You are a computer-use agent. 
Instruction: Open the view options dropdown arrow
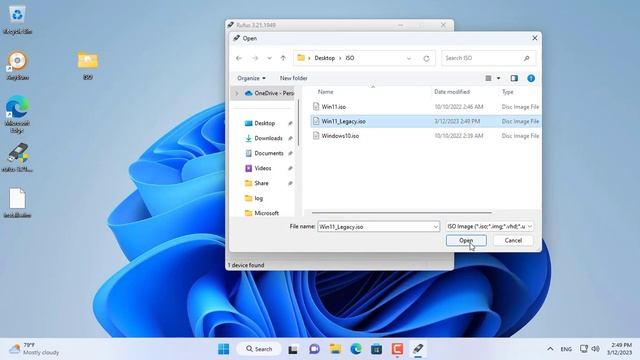[498, 78]
